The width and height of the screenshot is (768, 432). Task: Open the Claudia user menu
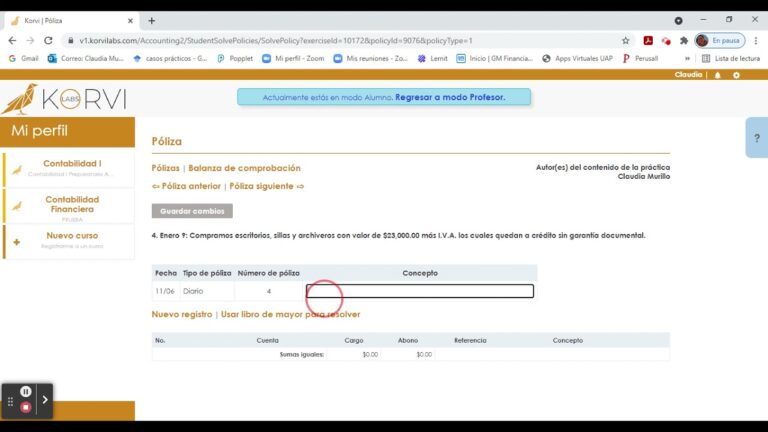click(x=688, y=75)
